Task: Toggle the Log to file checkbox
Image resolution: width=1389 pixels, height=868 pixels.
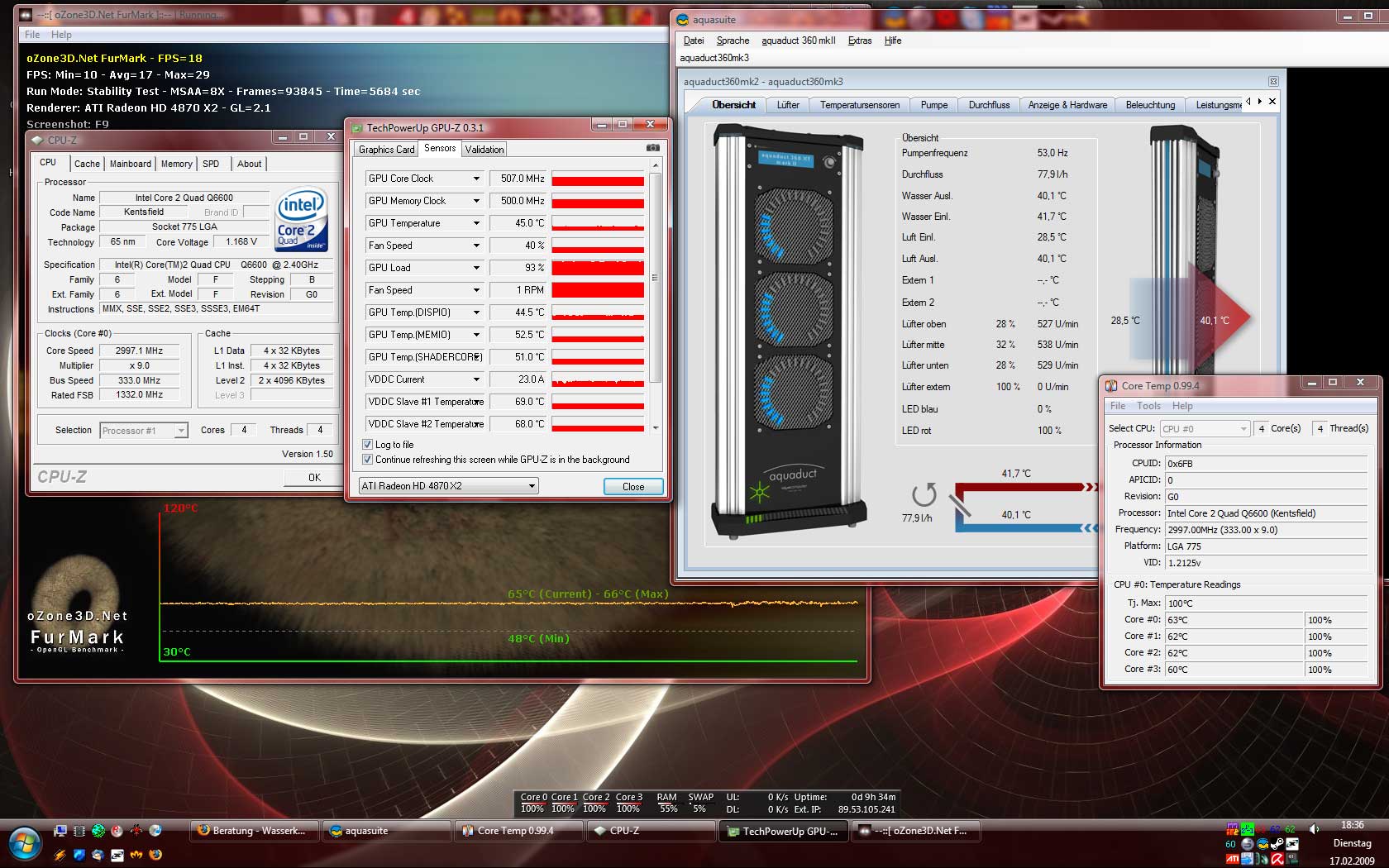Action: 367,444
